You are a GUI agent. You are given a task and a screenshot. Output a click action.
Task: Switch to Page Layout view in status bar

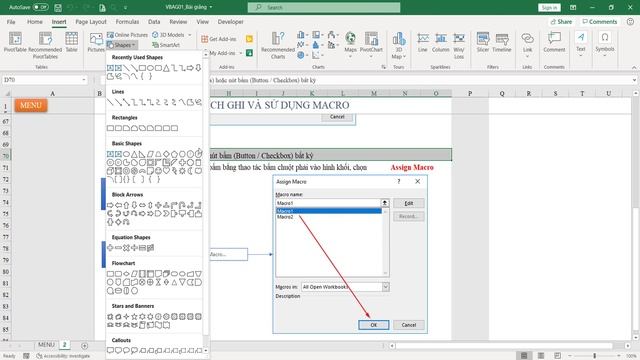coord(540,356)
